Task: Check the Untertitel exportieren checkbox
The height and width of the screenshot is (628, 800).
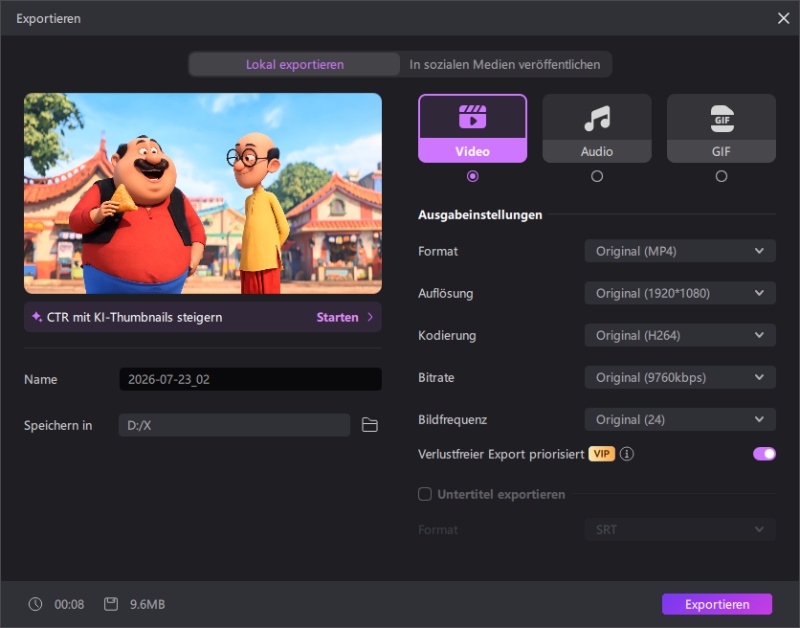Action: click(424, 494)
